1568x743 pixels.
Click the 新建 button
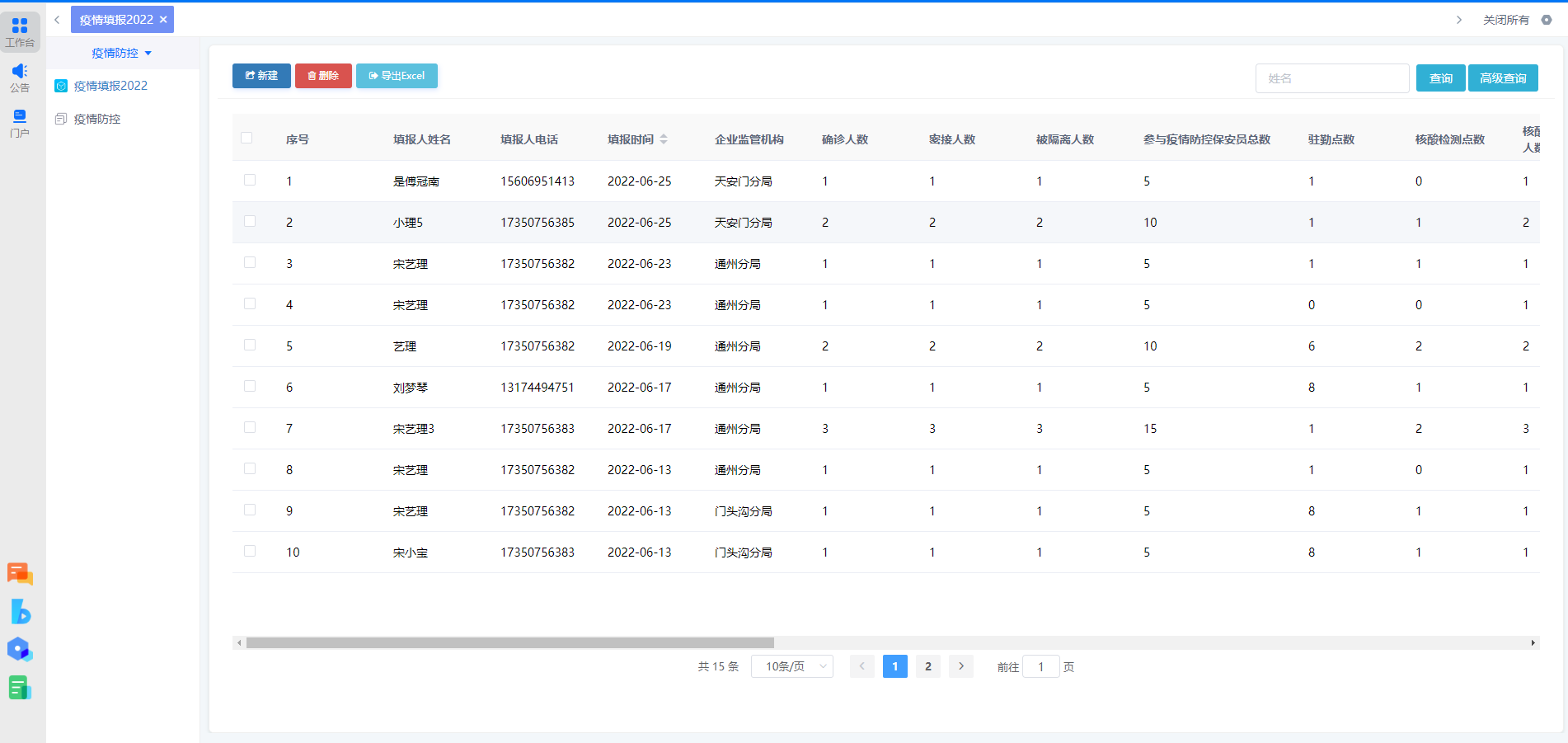click(261, 76)
